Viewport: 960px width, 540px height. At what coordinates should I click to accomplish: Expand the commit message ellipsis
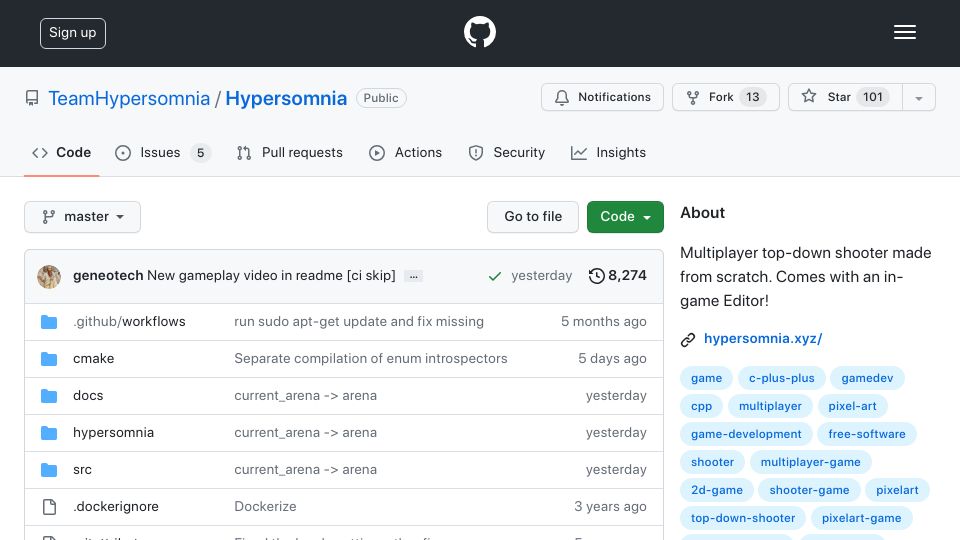click(413, 277)
